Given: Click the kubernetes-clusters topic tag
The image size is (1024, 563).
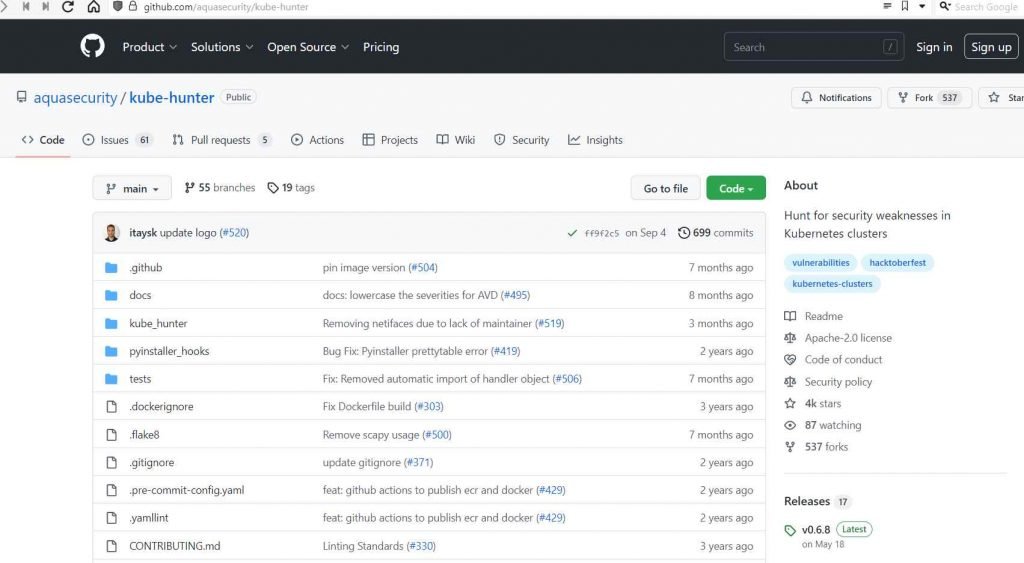Looking at the screenshot, I should pyautogui.click(x=832, y=283).
